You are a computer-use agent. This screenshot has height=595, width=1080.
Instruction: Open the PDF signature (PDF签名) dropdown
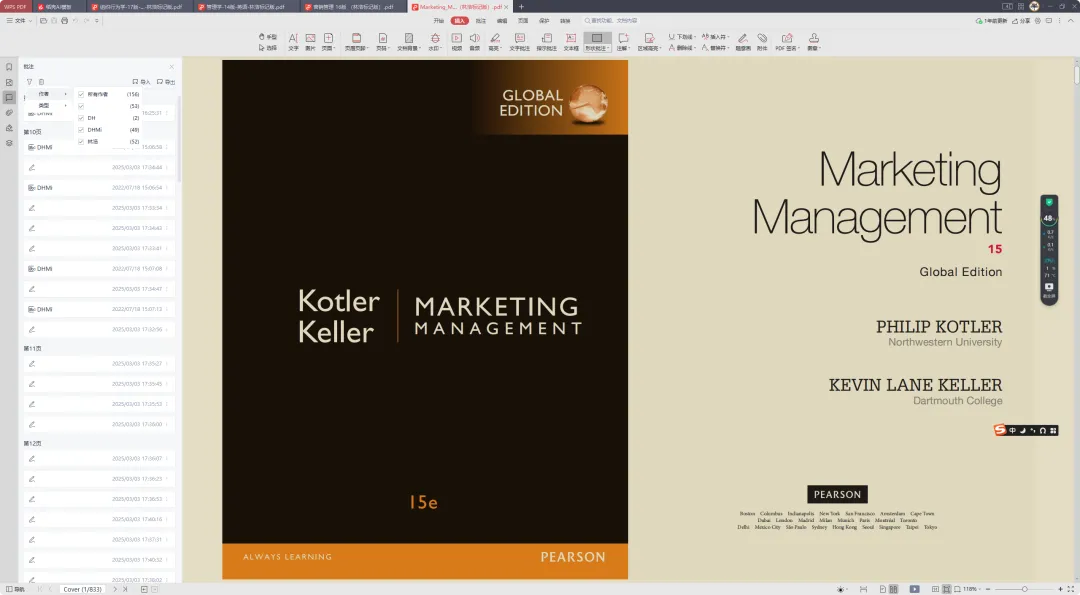(x=787, y=41)
